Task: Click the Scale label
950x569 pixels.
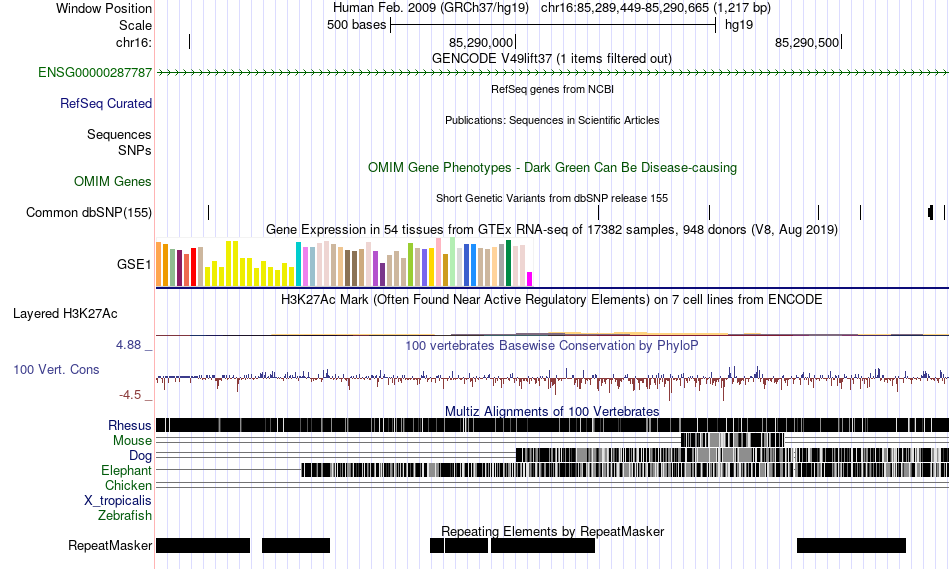Action: [x=136, y=25]
